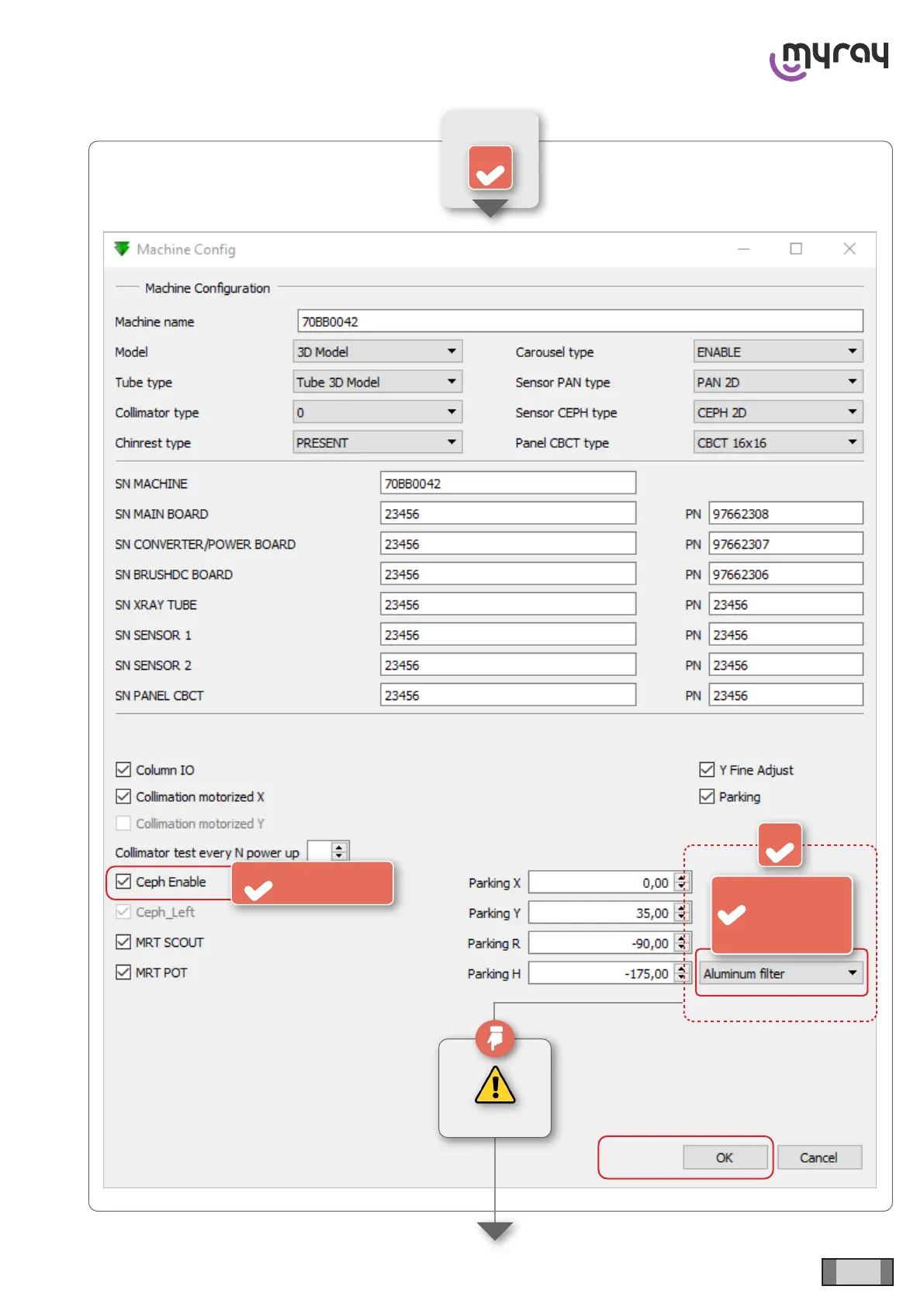
Task: Click the down arrow below the dialog
Action: 495,1230
